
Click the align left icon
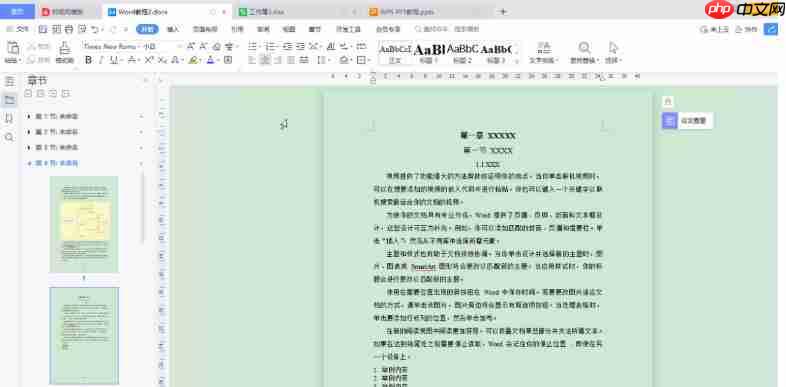252,61
